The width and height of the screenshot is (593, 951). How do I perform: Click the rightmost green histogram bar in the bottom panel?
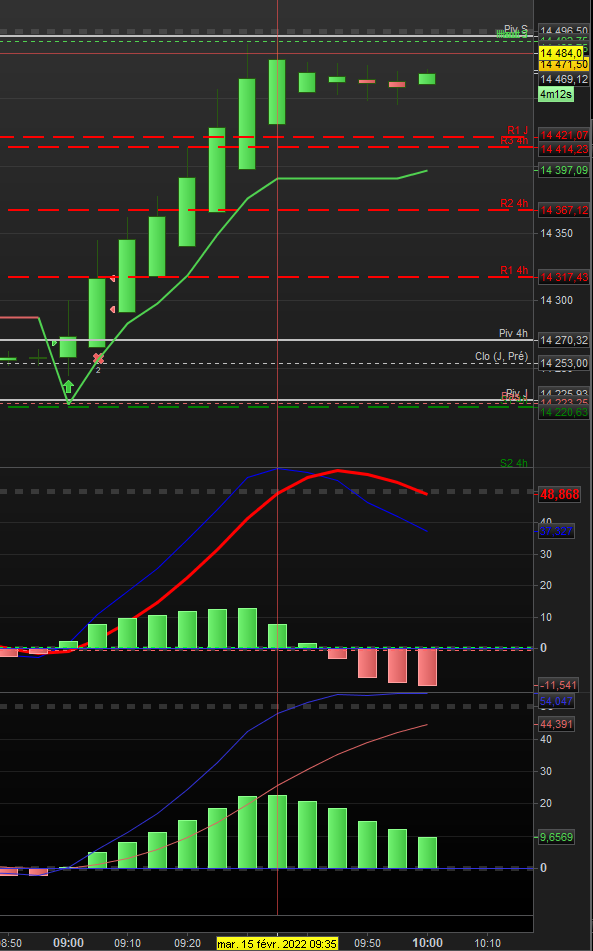tap(427, 853)
